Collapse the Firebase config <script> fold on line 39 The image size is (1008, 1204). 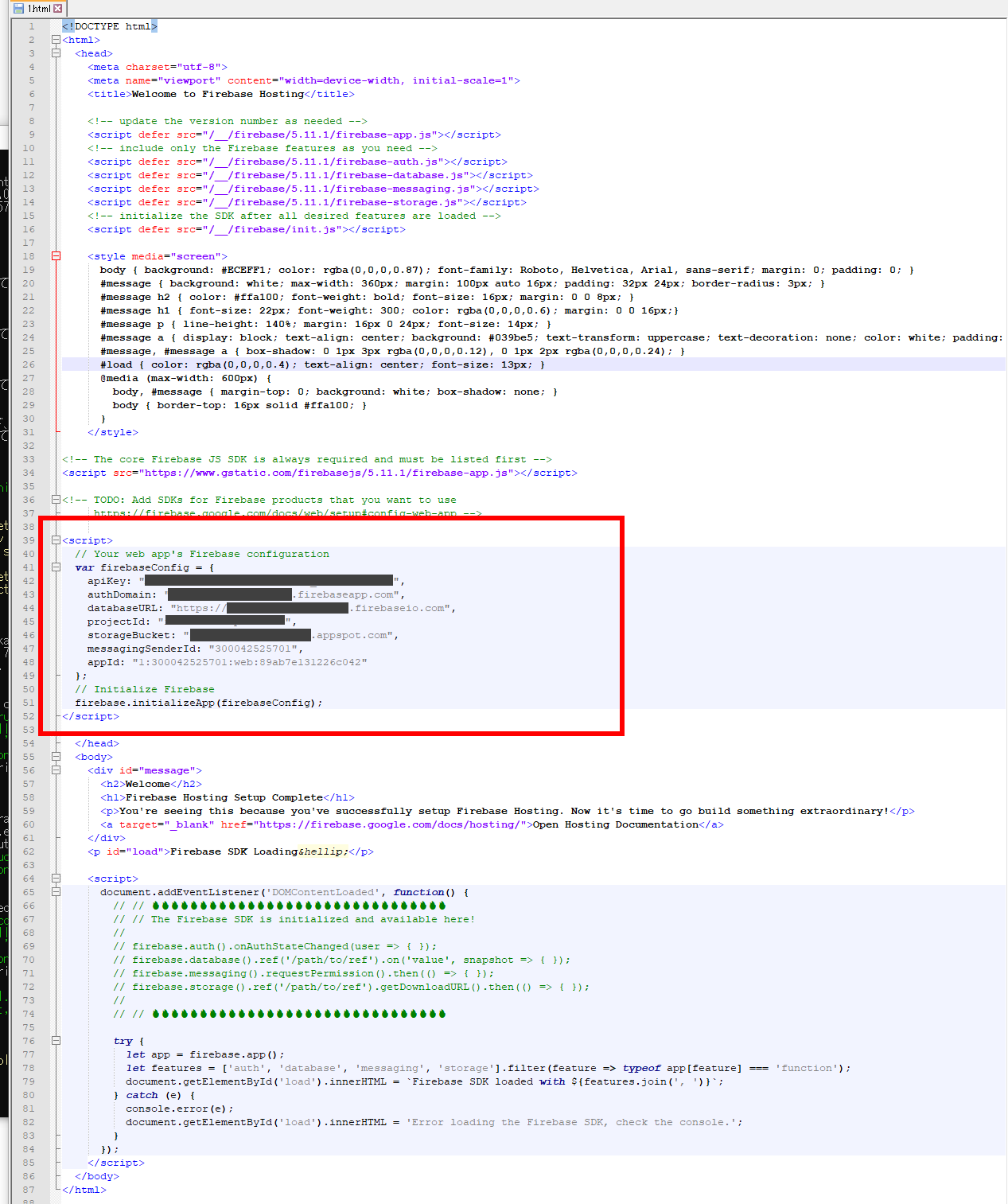[x=56, y=540]
